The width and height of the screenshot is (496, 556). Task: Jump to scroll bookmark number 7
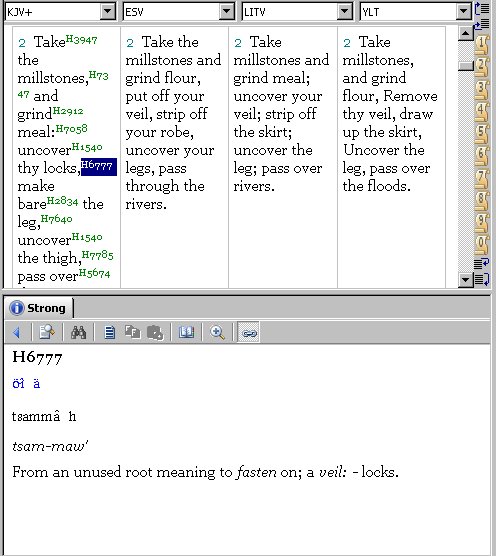click(481, 178)
